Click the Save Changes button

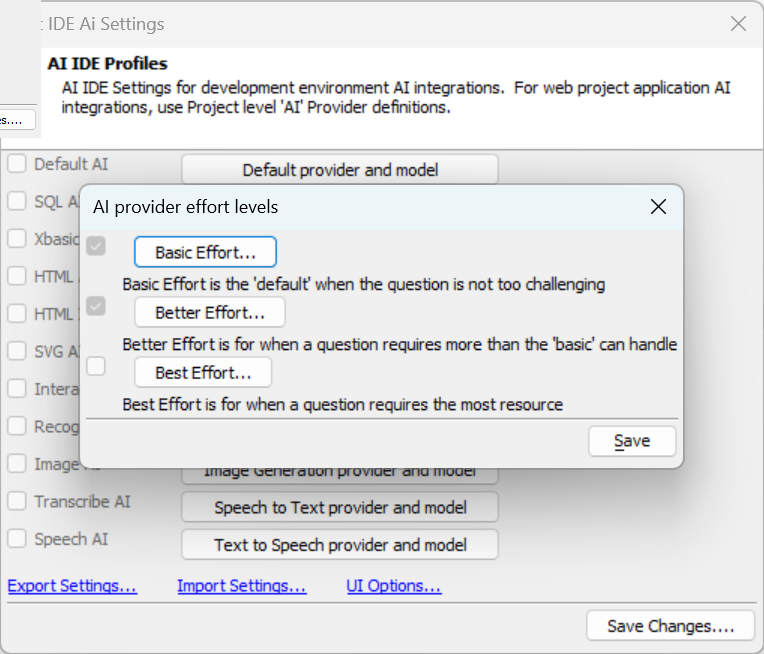(670, 626)
